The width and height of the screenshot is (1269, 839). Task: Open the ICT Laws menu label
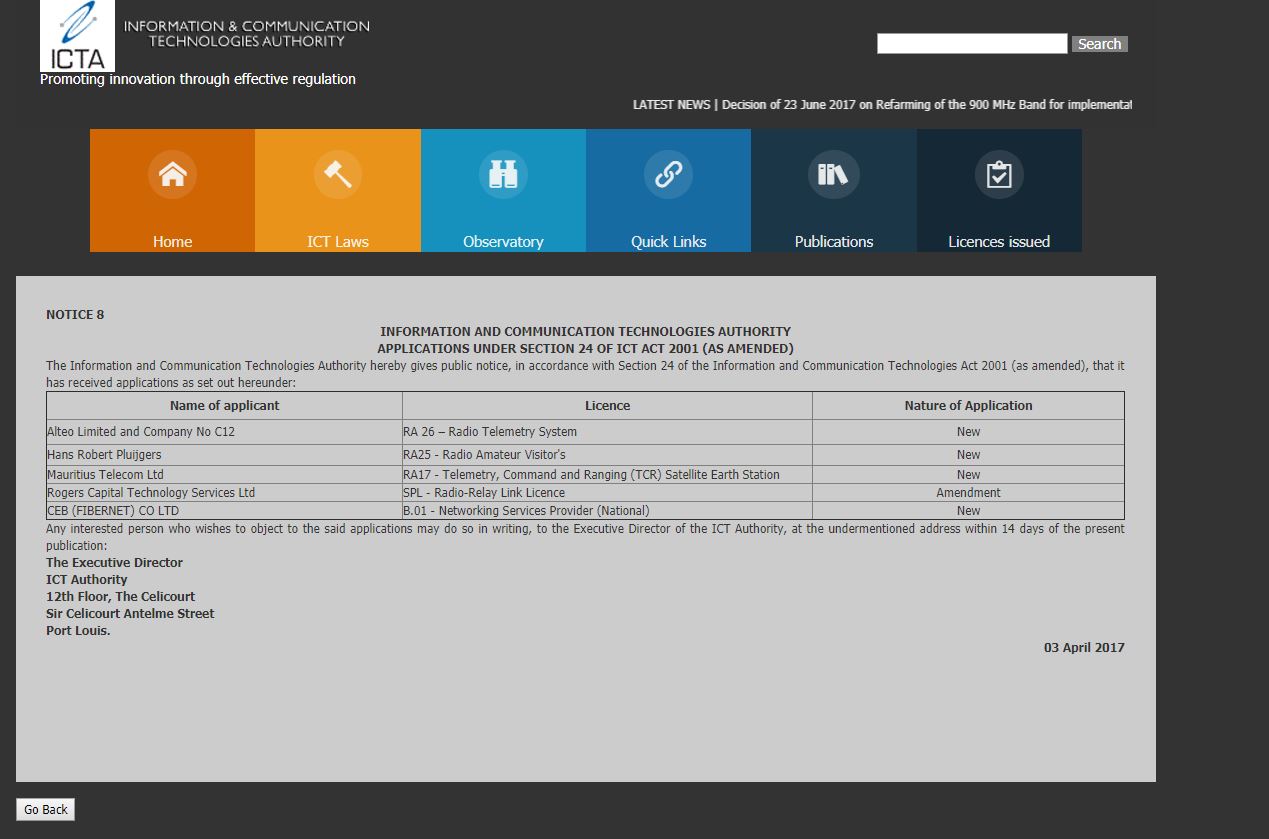point(338,242)
